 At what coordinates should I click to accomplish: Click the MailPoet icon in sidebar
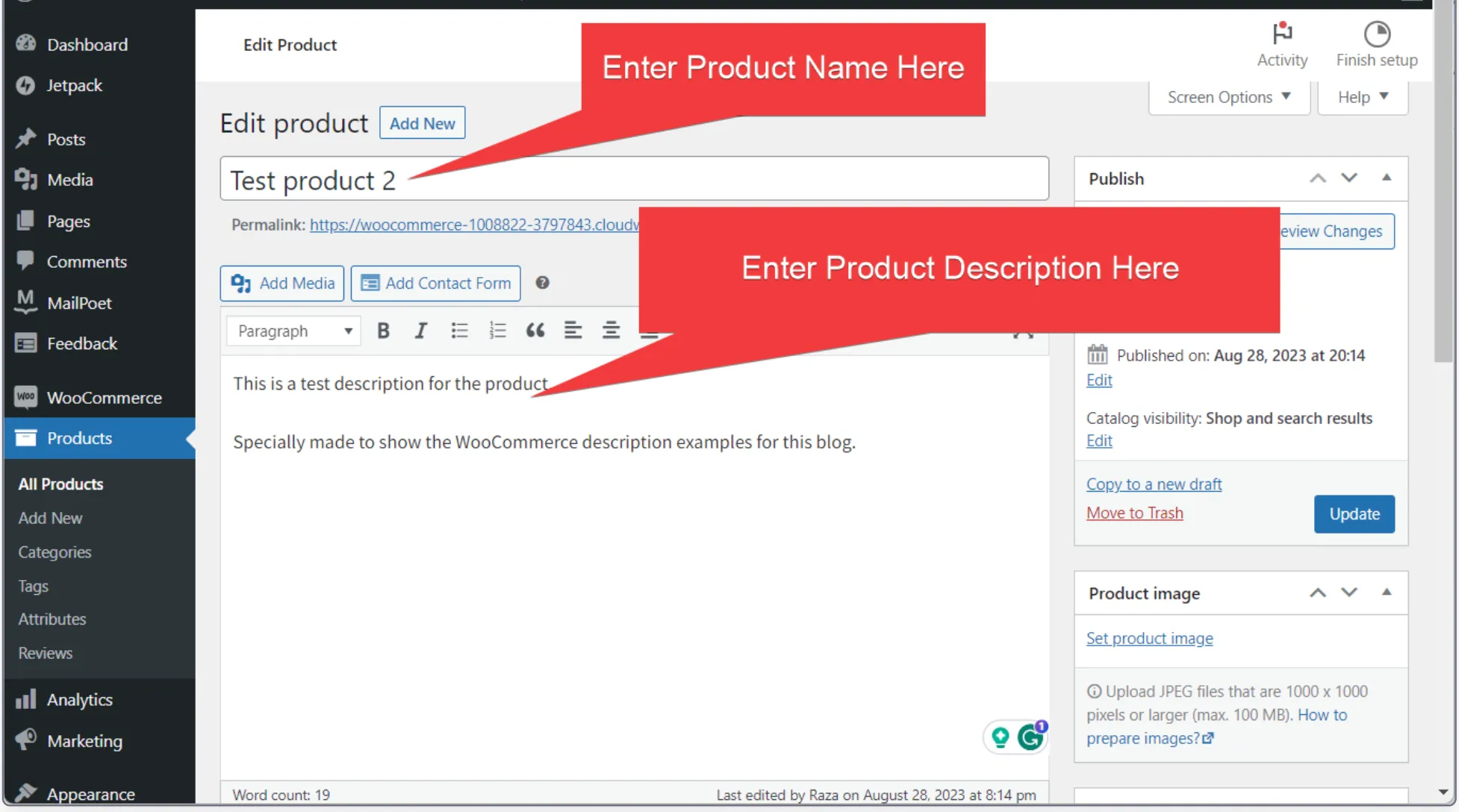[25, 302]
